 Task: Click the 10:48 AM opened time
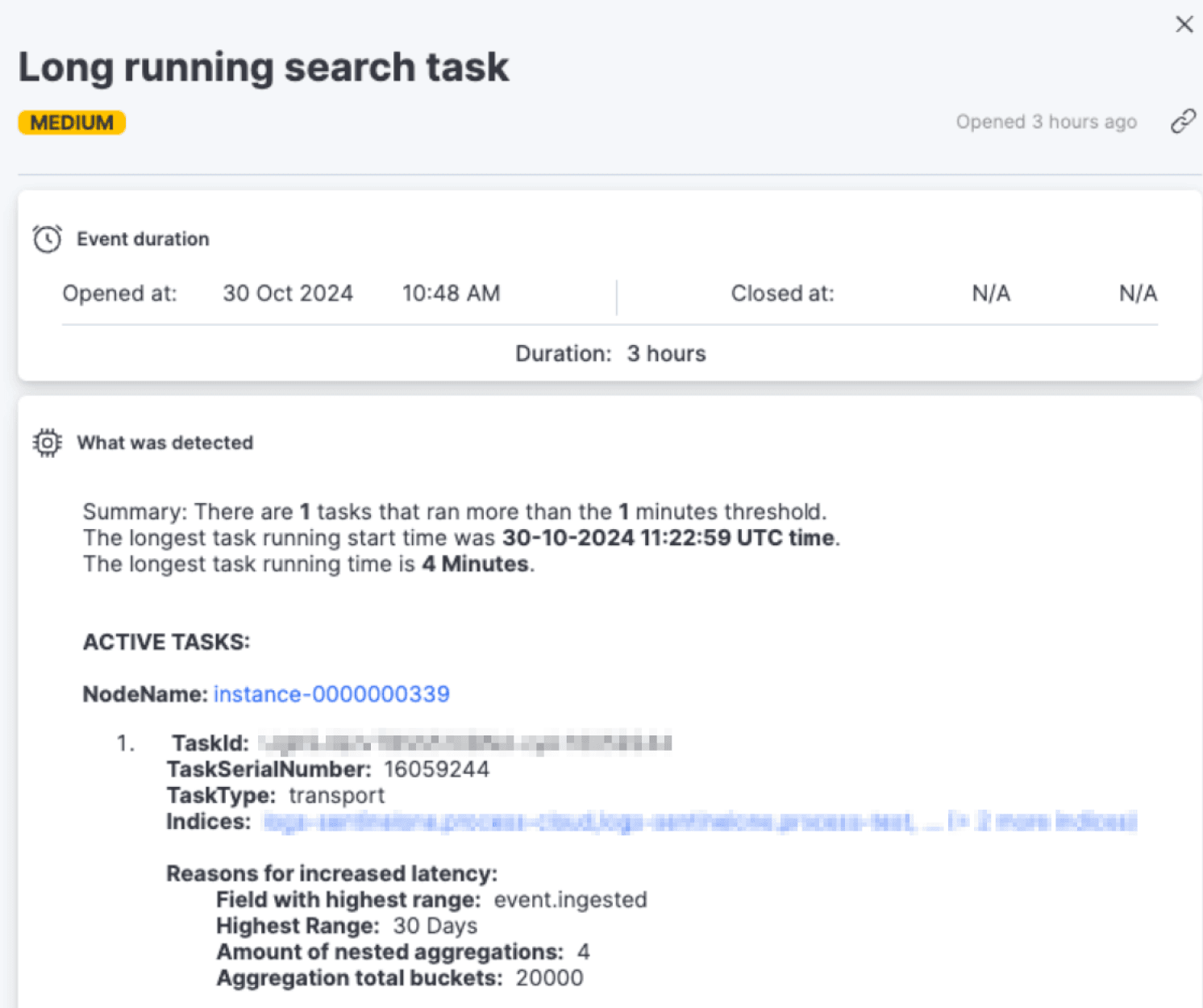451,294
